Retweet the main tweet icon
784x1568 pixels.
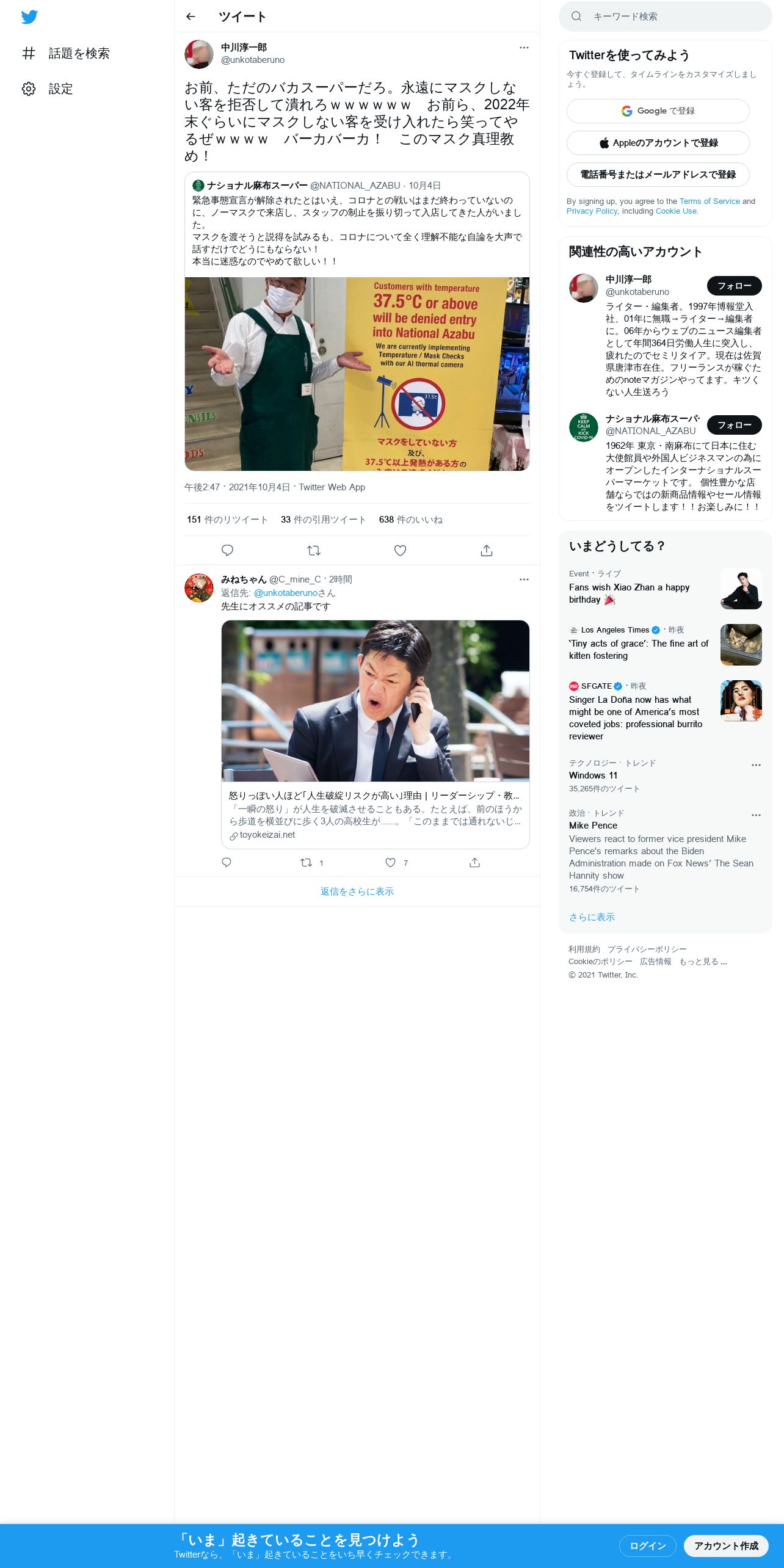(x=314, y=550)
